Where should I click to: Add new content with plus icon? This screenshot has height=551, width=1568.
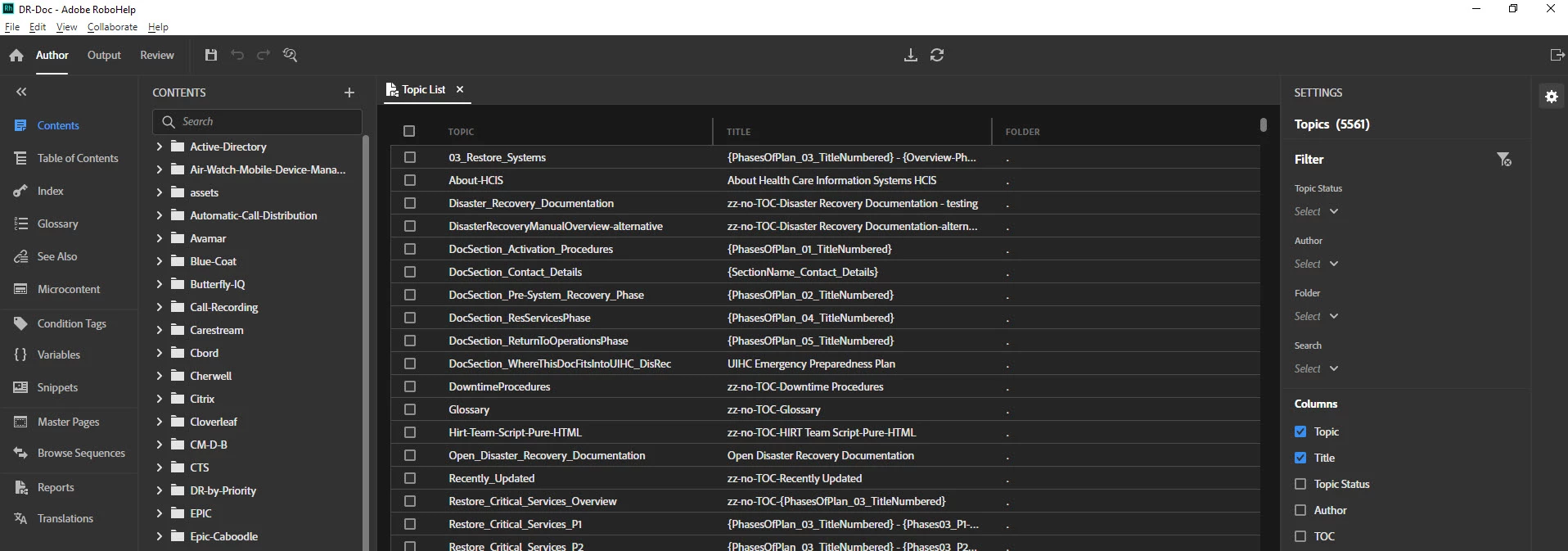[349, 93]
